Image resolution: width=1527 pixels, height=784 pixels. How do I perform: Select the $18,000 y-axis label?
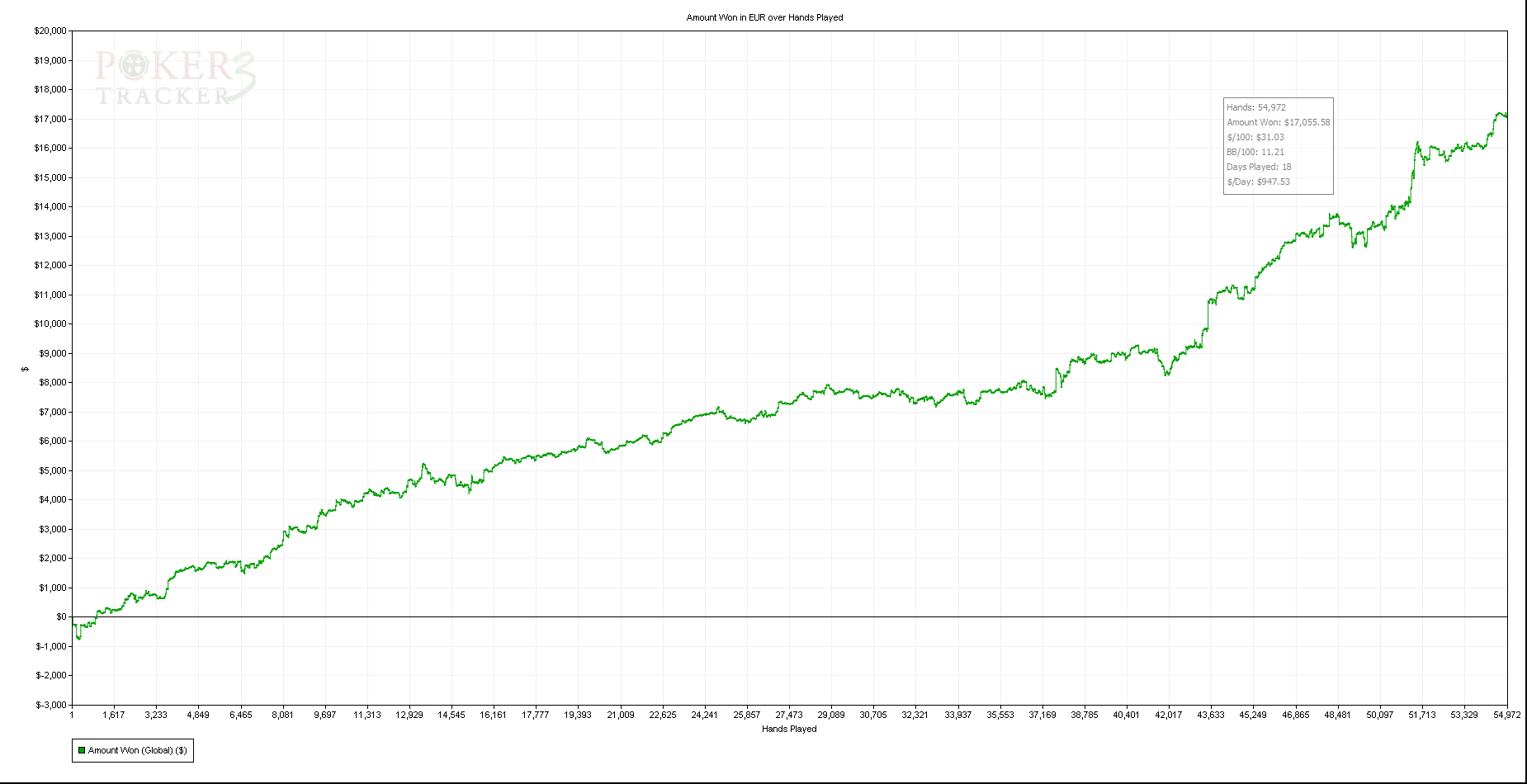pyautogui.click(x=50, y=90)
